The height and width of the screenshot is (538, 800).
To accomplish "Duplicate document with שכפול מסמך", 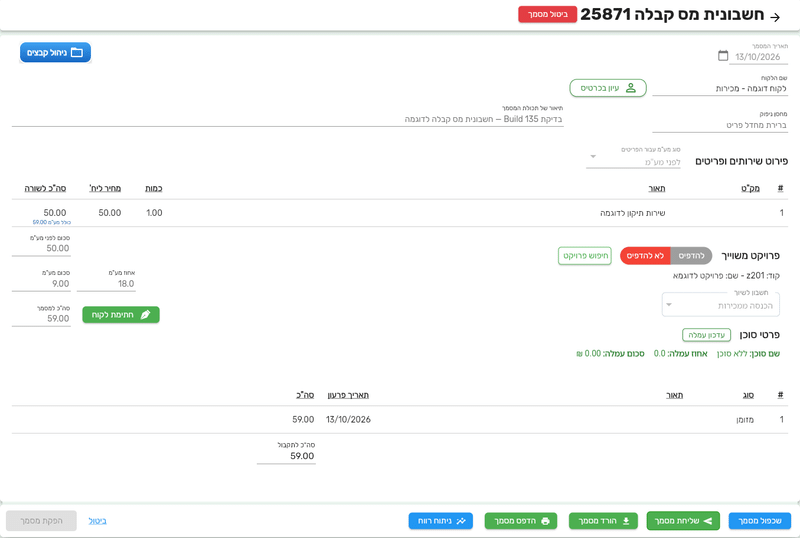I will click(x=760, y=521).
